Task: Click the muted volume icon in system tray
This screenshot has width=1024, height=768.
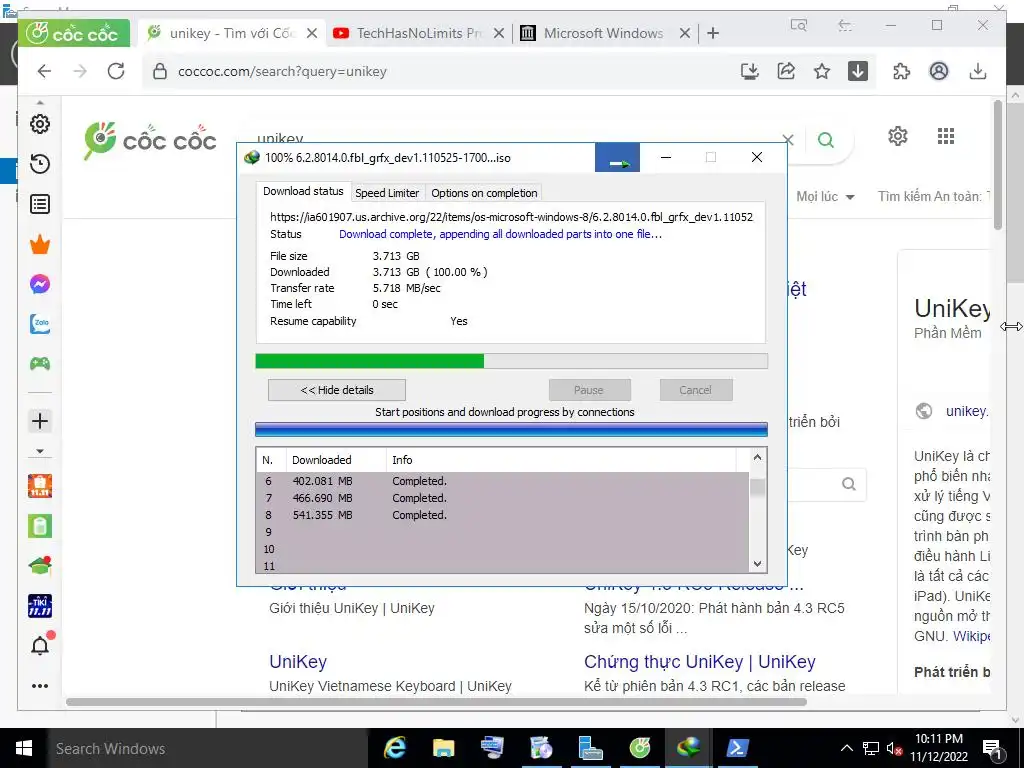Action: coord(894,748)
